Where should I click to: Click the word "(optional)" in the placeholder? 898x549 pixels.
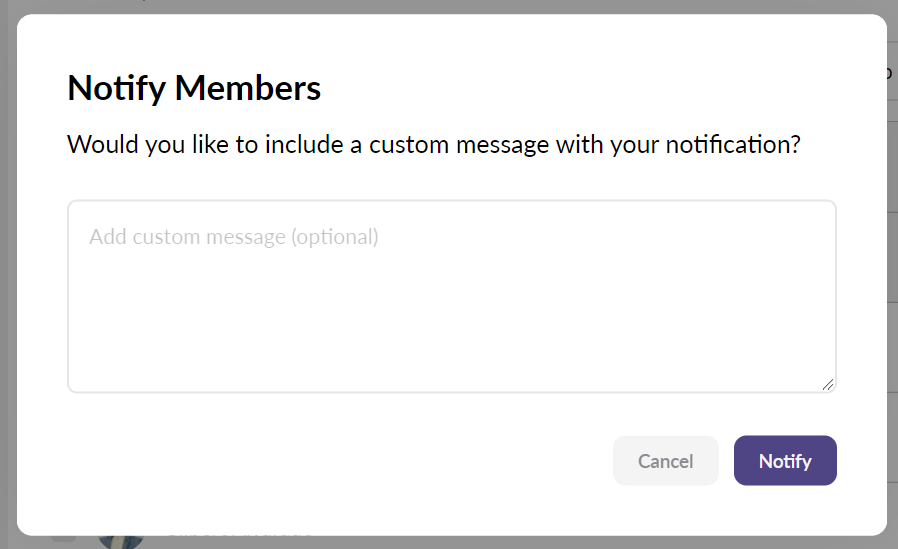pyautogui.click(x=334, y=237)
